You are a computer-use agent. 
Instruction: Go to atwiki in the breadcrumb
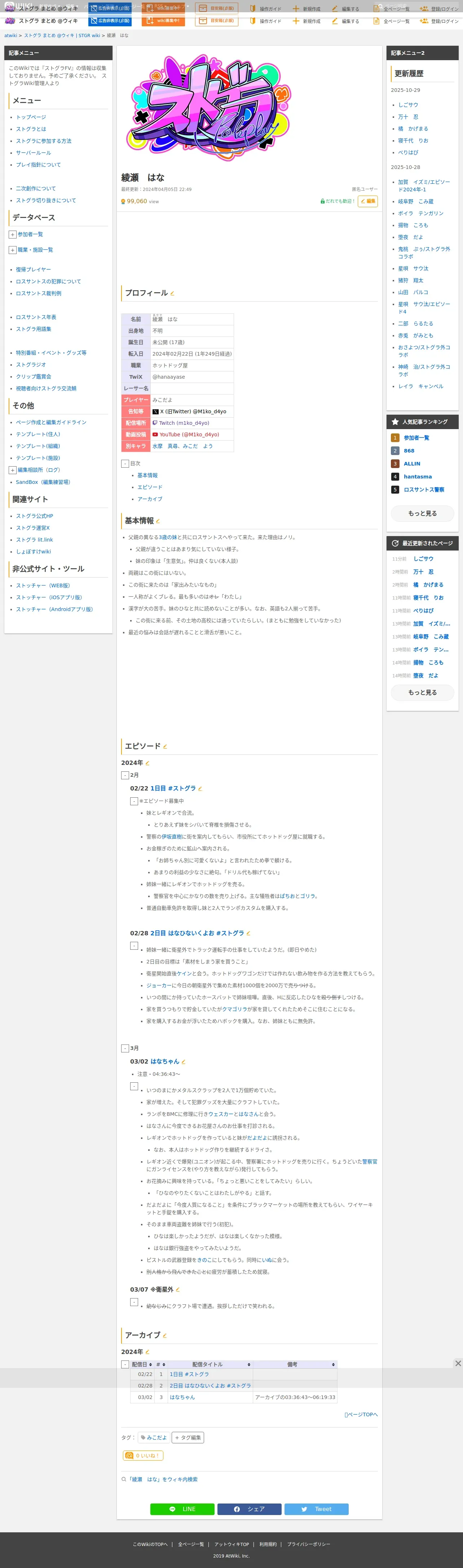tap(11, 35)
